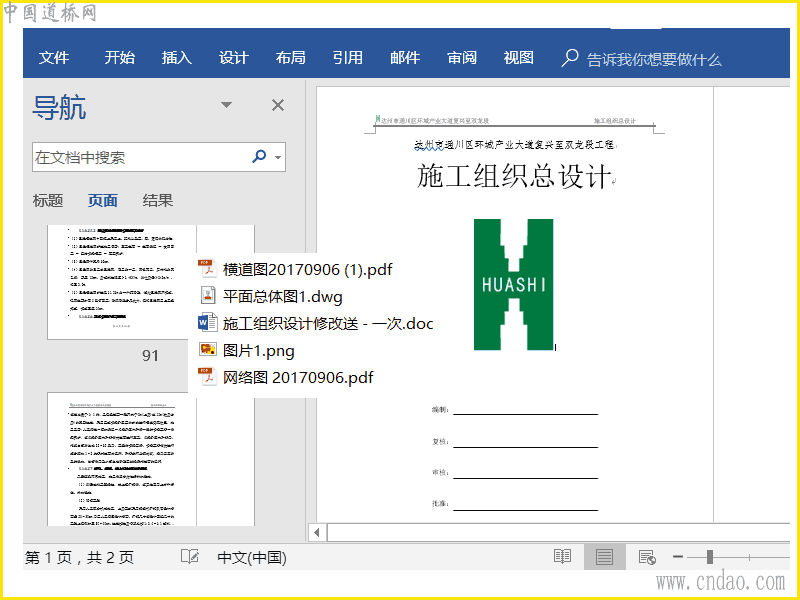Click the zoom slider handle

710,557
